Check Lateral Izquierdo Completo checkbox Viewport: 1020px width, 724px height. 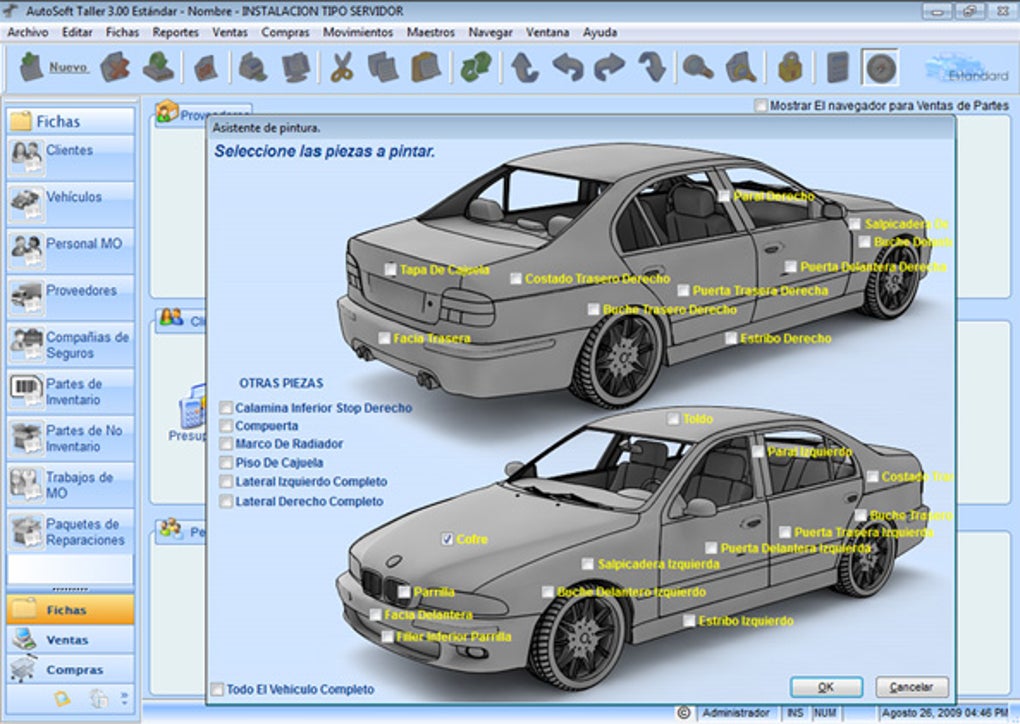tap(226, 481)
